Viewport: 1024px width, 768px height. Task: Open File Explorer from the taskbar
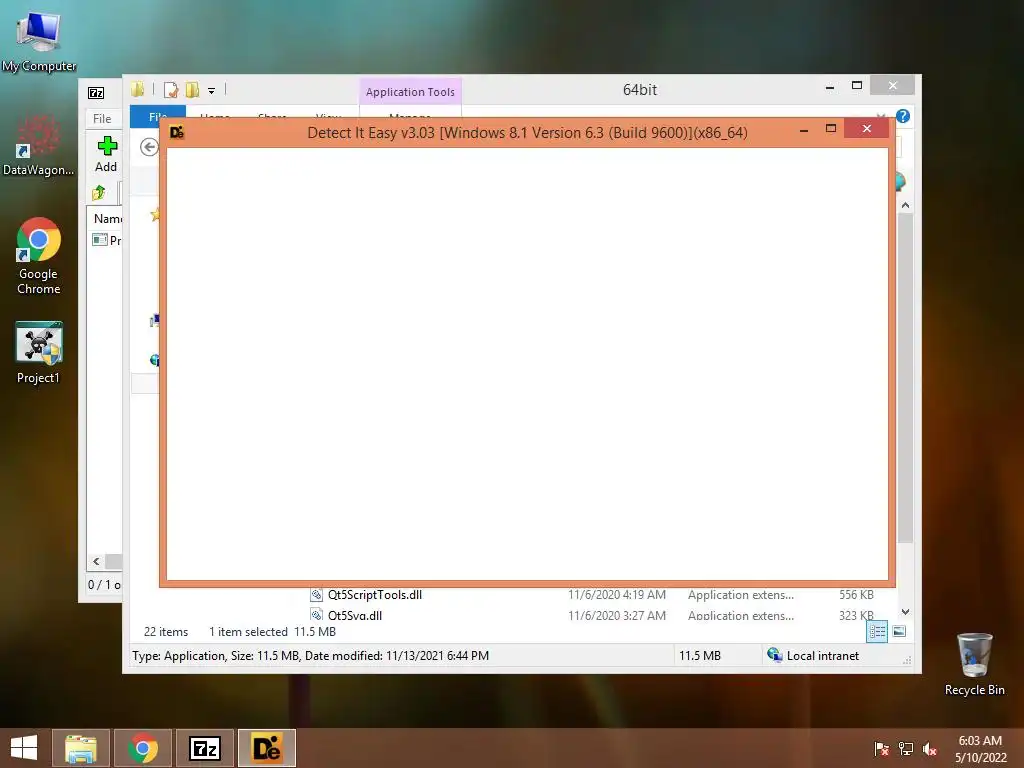click(x=81, y=748)
